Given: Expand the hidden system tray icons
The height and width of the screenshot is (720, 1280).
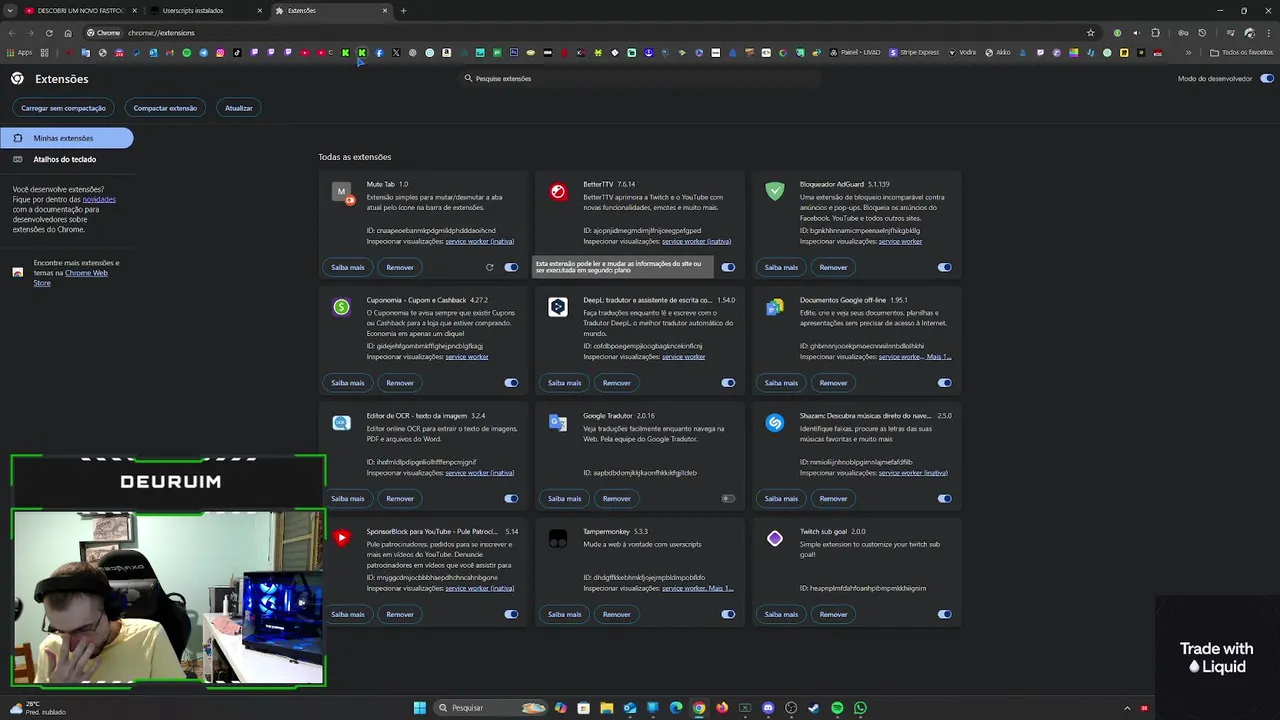Looking at the screenshot, I should pyautogui.click(x=1127, y=708).
